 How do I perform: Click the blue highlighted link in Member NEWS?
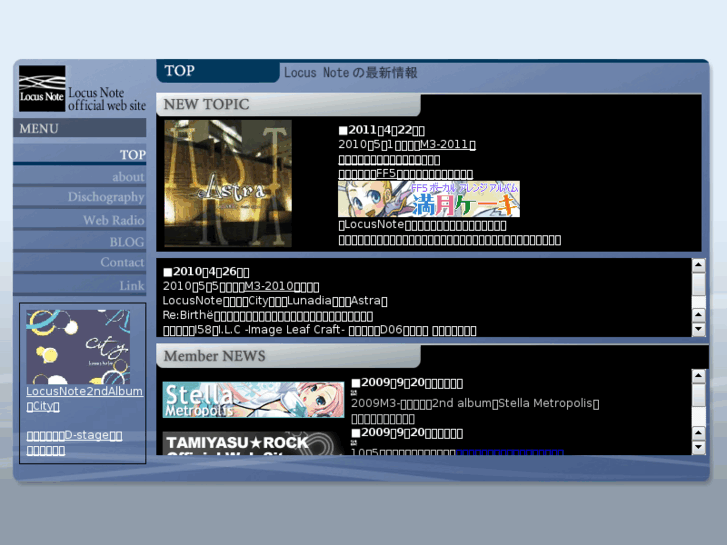click(x=510, y=452)
